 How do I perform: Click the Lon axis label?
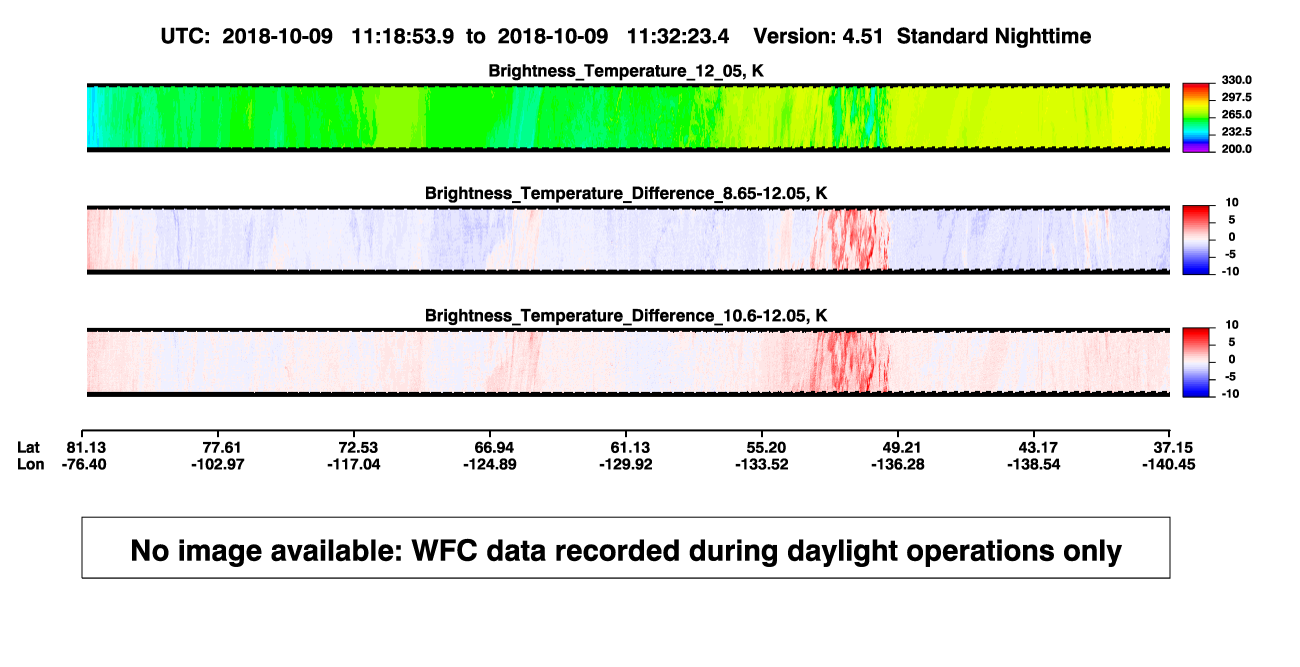point(31,464)
